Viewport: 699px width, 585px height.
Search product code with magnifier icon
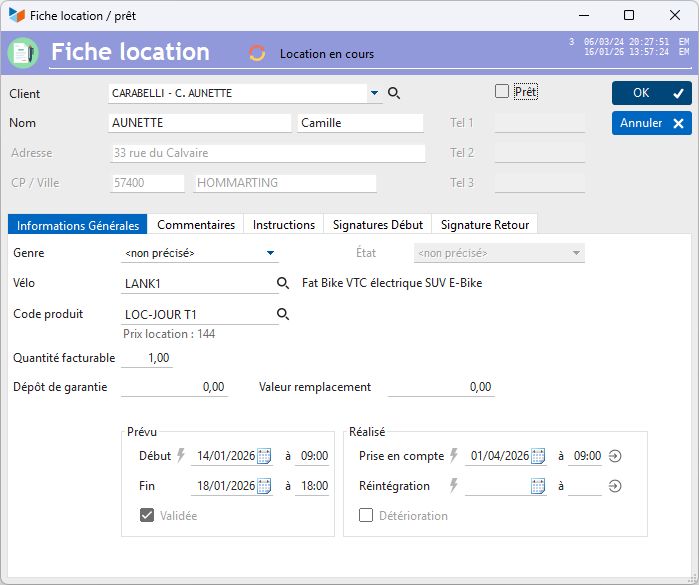(x=283, y=314)
